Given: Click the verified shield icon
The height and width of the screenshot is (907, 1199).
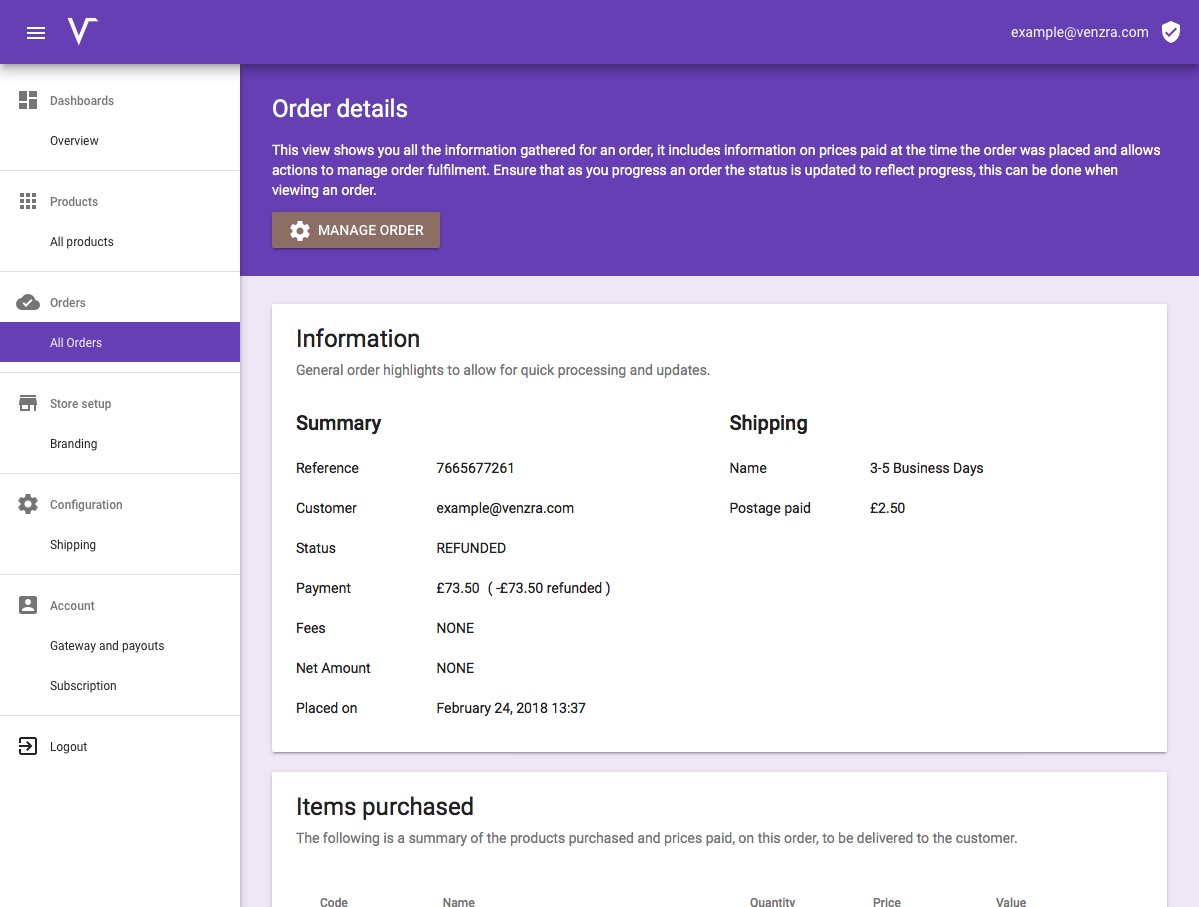Looking at the screenshot, I should (x=1171, y=32).
